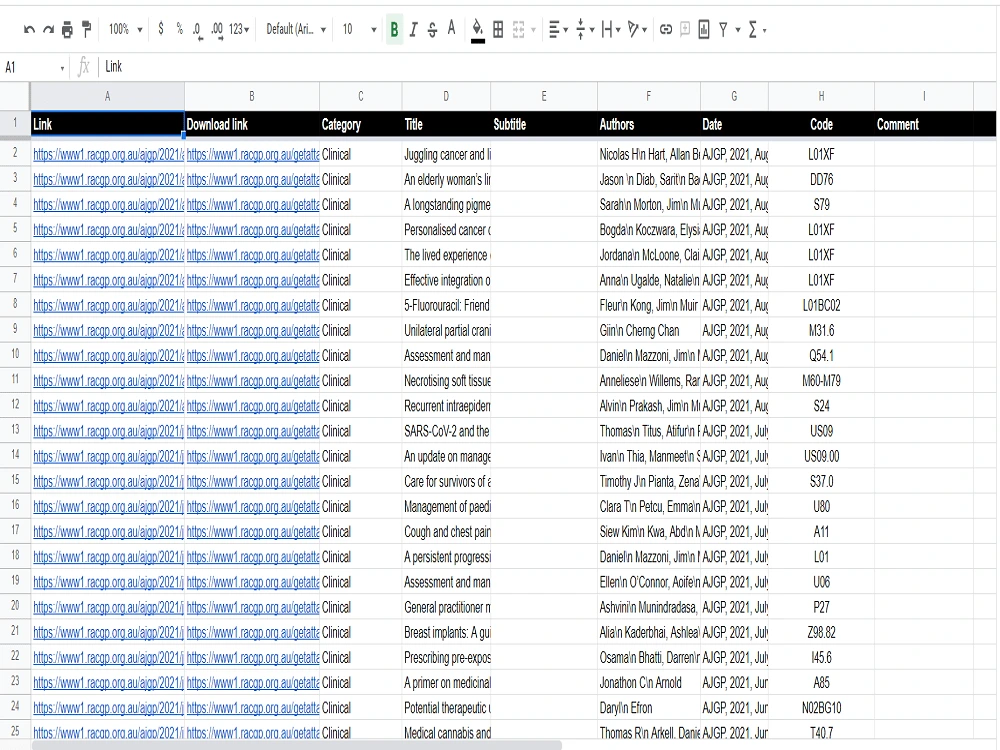This screenshot has height=750, width=1000.
Task: Click the Insert link icon
Action: pos(666,29)
